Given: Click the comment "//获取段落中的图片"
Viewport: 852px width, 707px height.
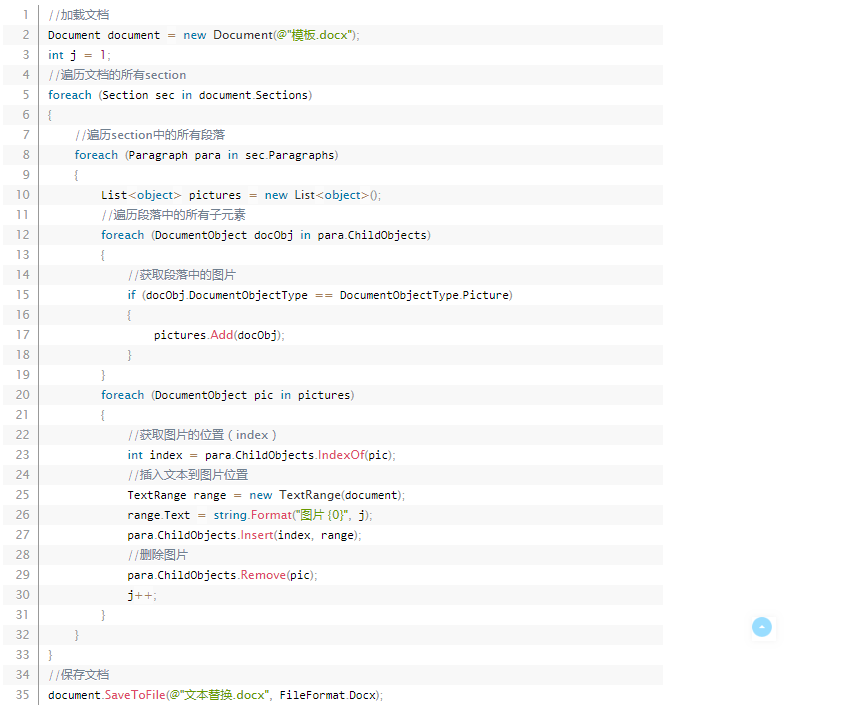Looking at the screenshot, I should tap(181, 275).
